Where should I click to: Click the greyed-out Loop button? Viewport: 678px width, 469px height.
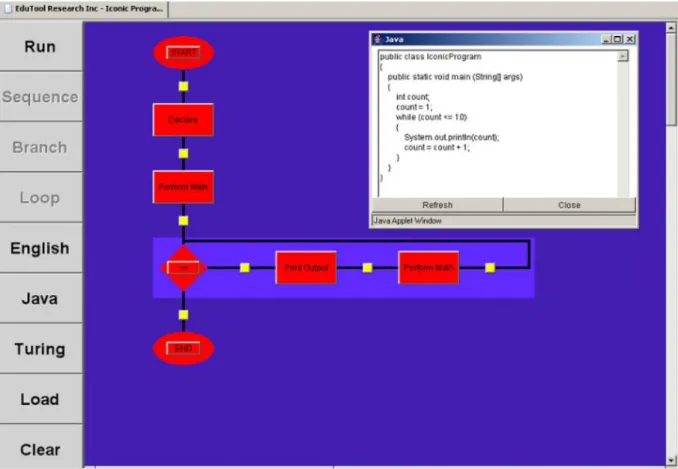[x=40, y=198]
